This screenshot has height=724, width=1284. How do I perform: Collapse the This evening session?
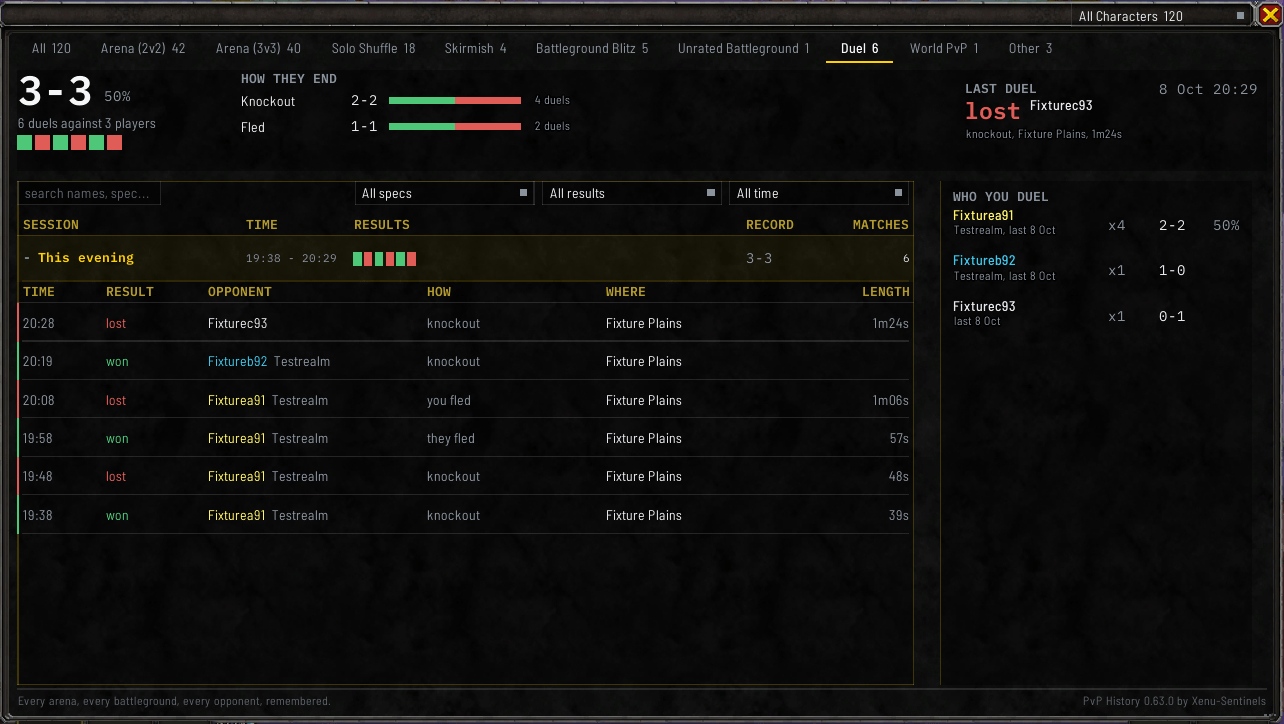[465, 258]
